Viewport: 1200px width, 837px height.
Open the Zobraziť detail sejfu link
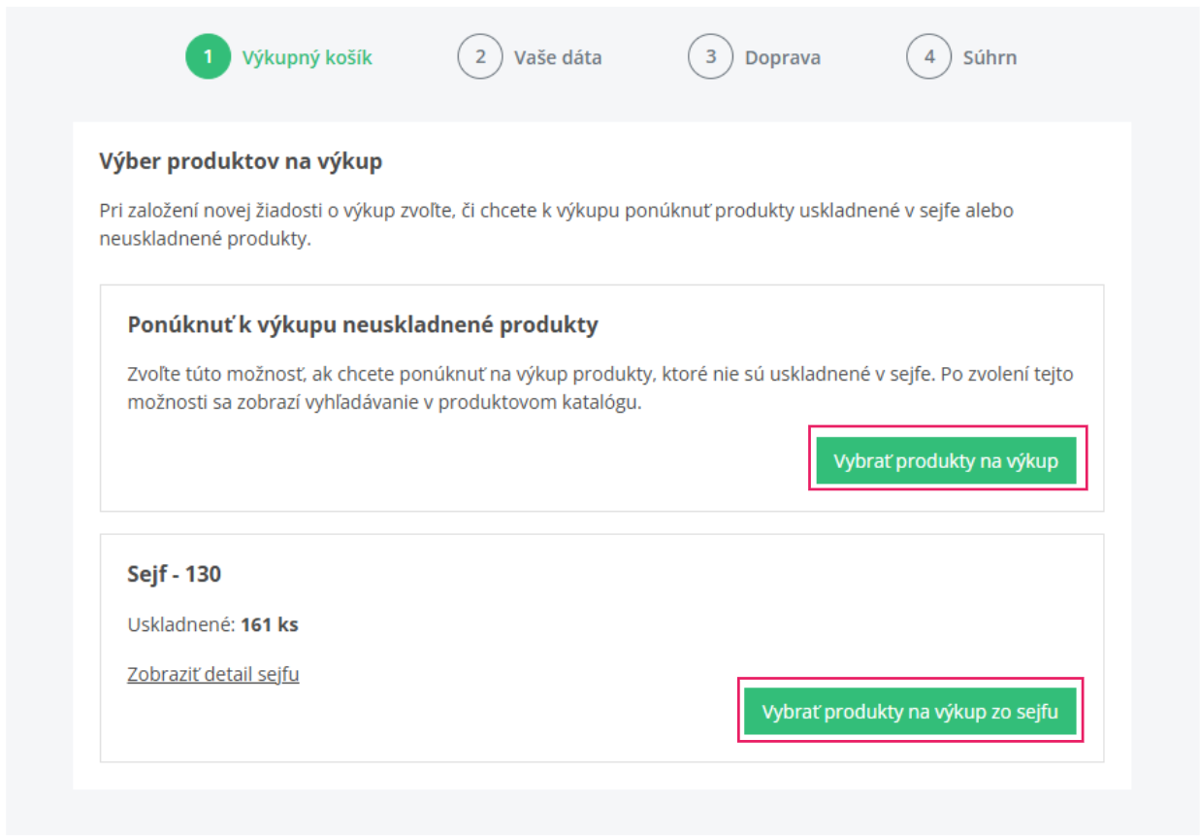point(213,674)
